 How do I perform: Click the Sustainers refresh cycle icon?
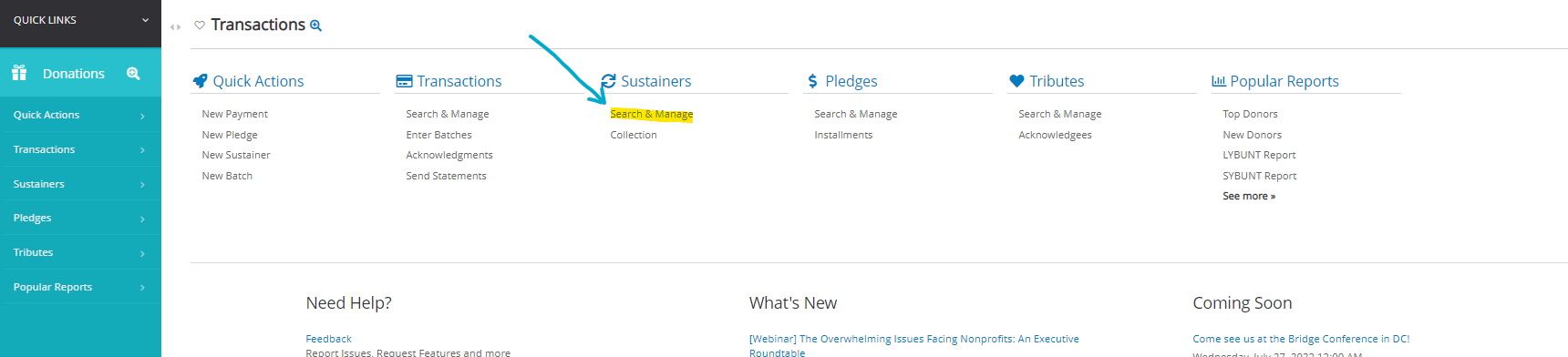(608, 81)
